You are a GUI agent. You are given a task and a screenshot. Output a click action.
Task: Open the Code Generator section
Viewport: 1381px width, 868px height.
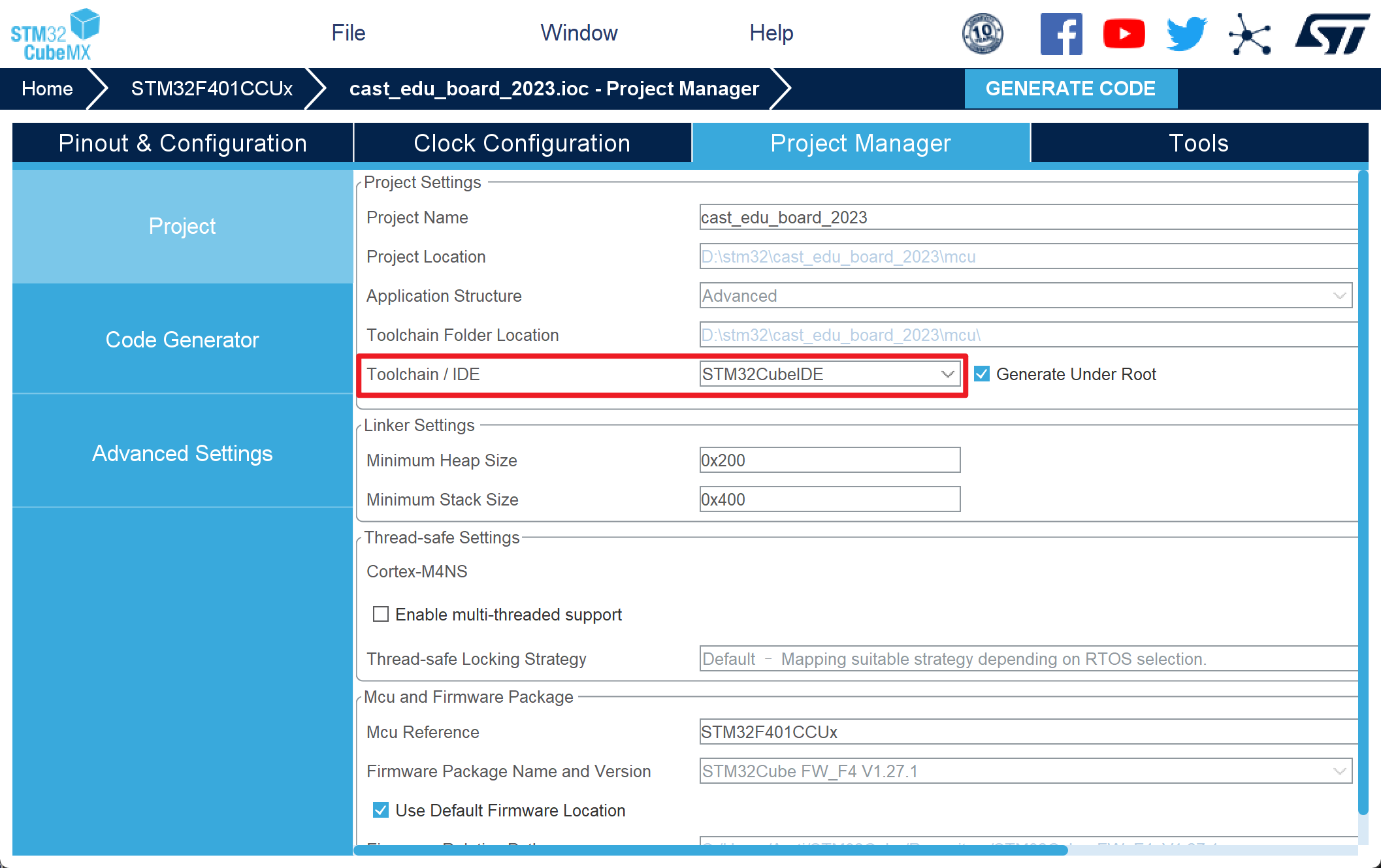click(x=182, y=340)
